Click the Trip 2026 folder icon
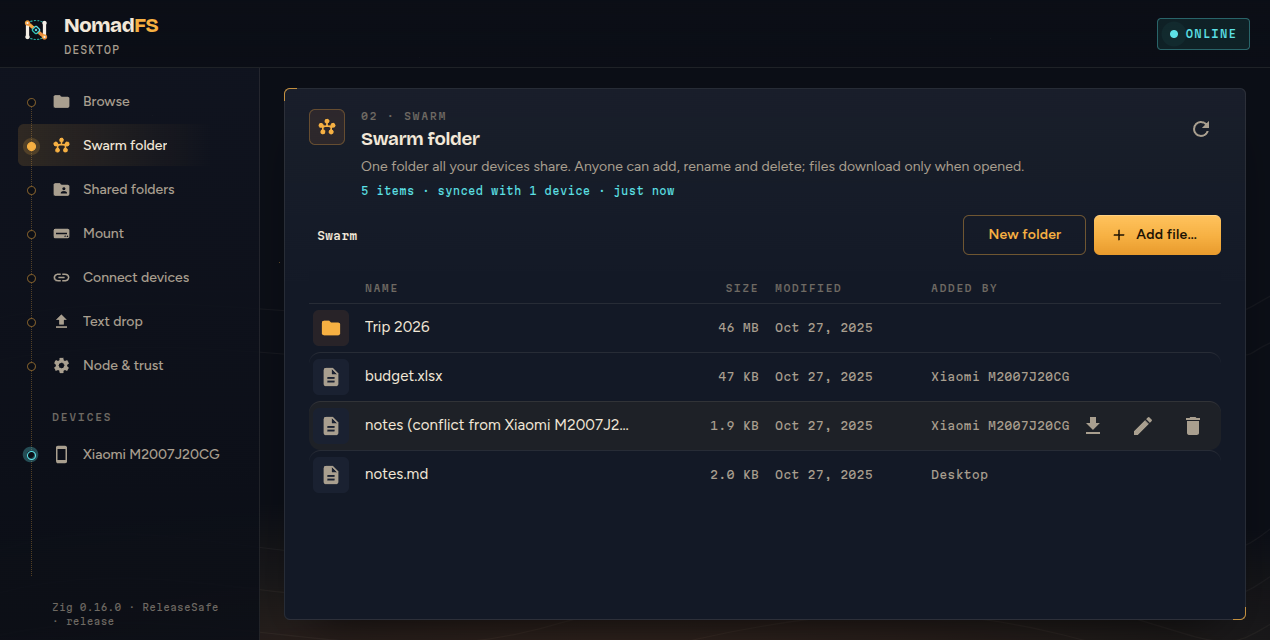The height and width of the screenshot is (640, 1270). click(x=331, y=328)
